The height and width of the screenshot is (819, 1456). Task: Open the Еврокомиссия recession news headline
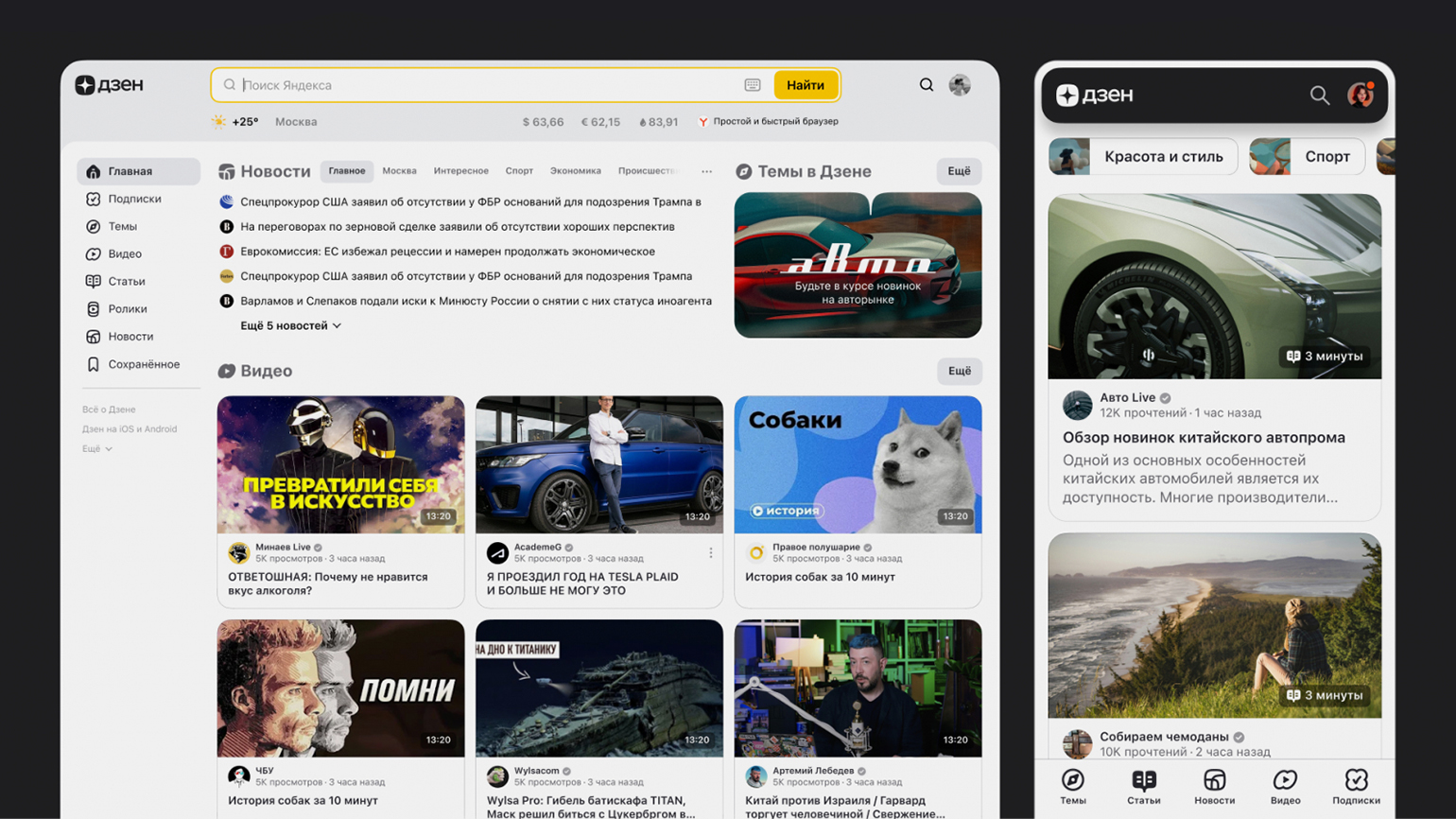447,252
